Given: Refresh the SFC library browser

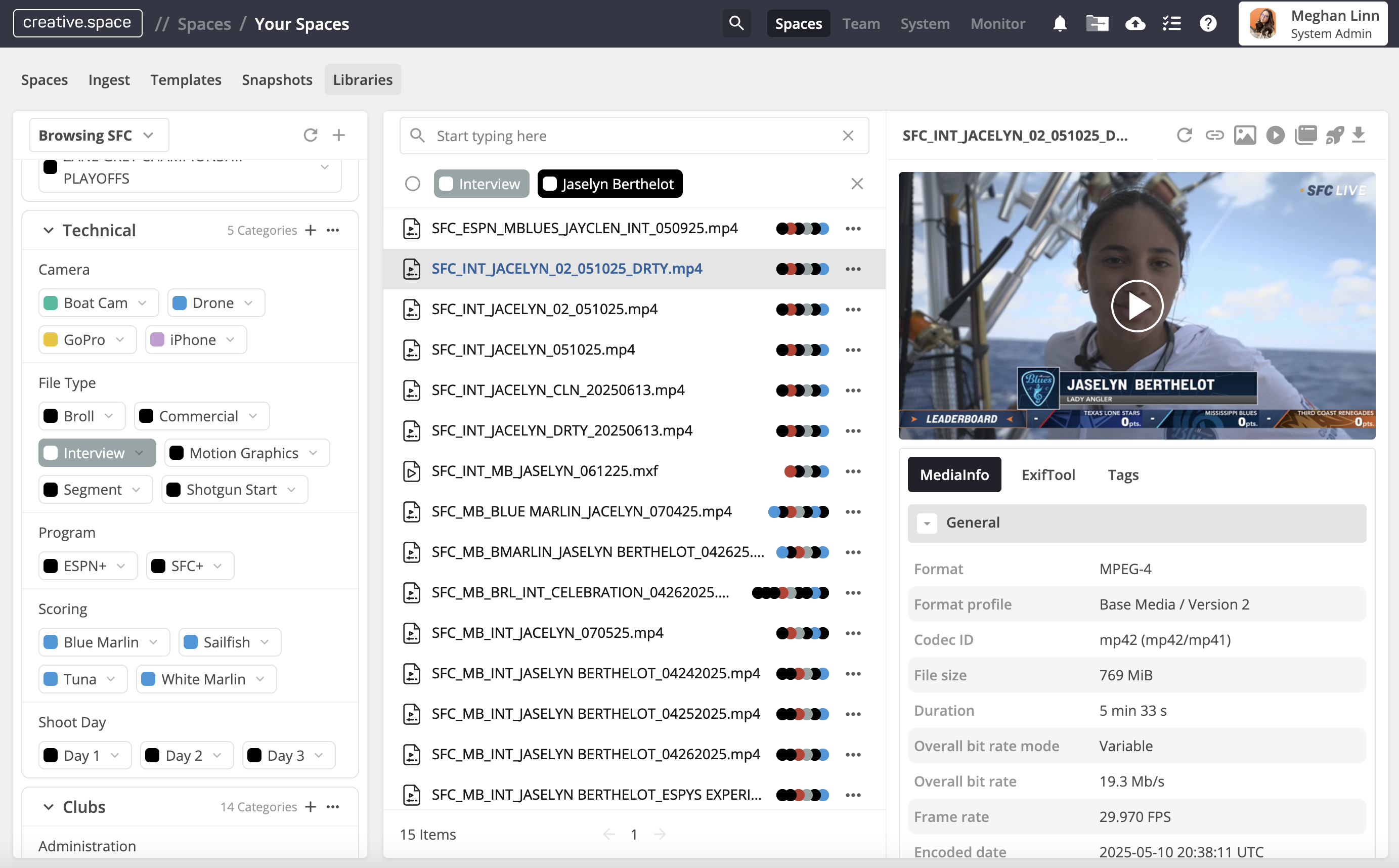Looking at the screenshot, I should pyautogui.click(x=310, y=136).
